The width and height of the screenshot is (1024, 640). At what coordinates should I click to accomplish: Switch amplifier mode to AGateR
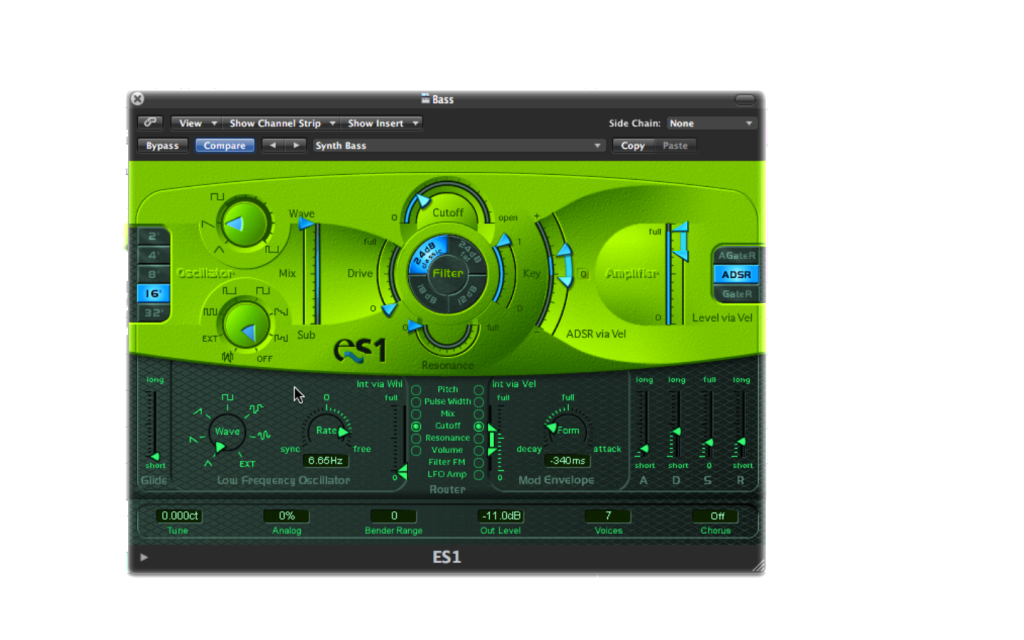point(736,255)
